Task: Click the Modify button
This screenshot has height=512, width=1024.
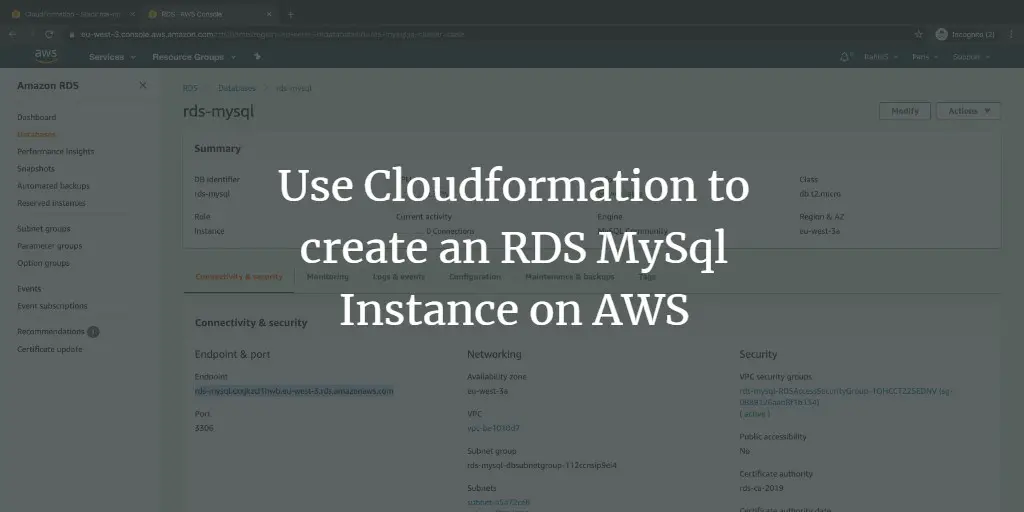Action: click(x=905, y=111)
